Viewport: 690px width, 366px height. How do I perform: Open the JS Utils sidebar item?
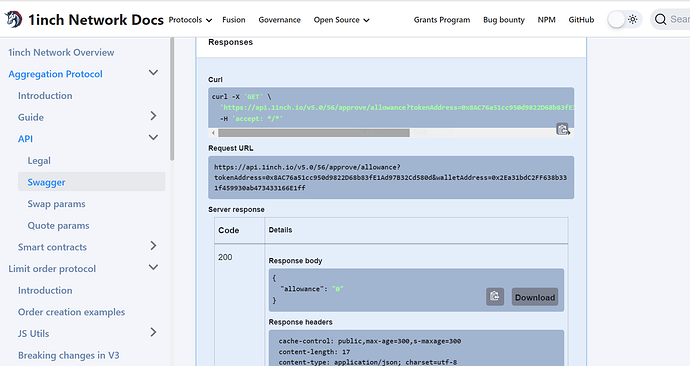33,333
